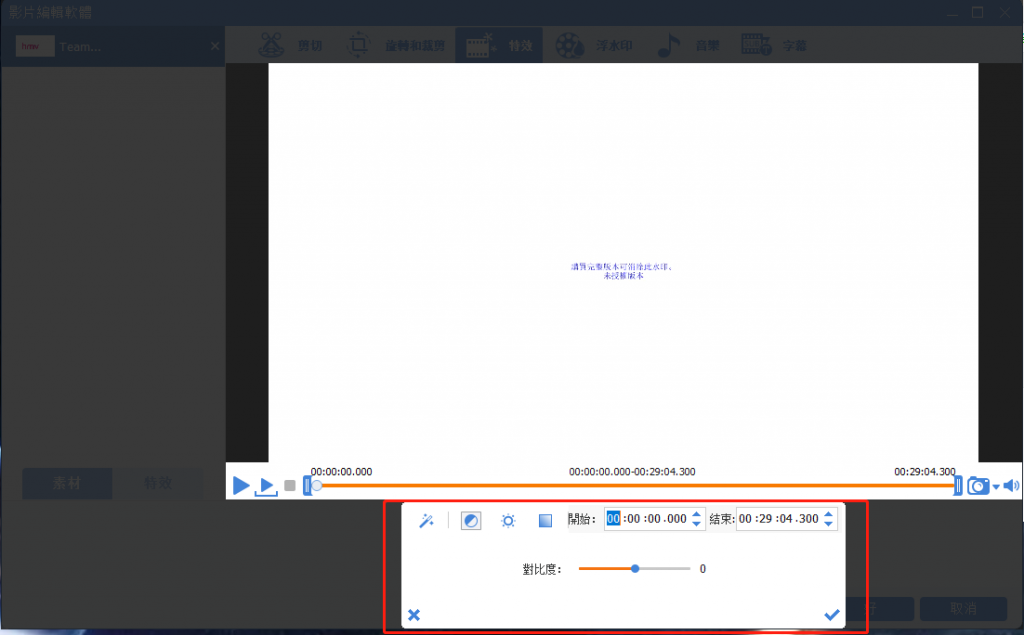
Task: Open the 剪切 cut tab
Action: [x=291, y=46]
